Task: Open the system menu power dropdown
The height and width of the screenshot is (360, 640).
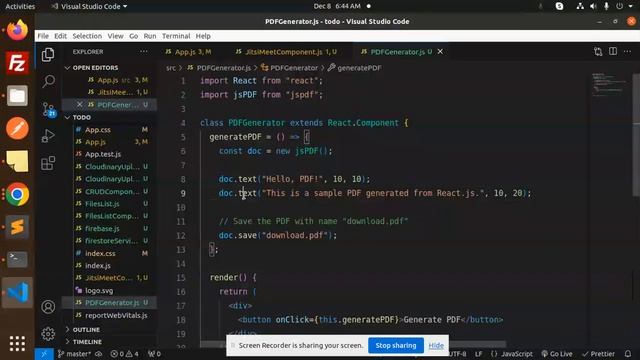Action: [624, 6]
